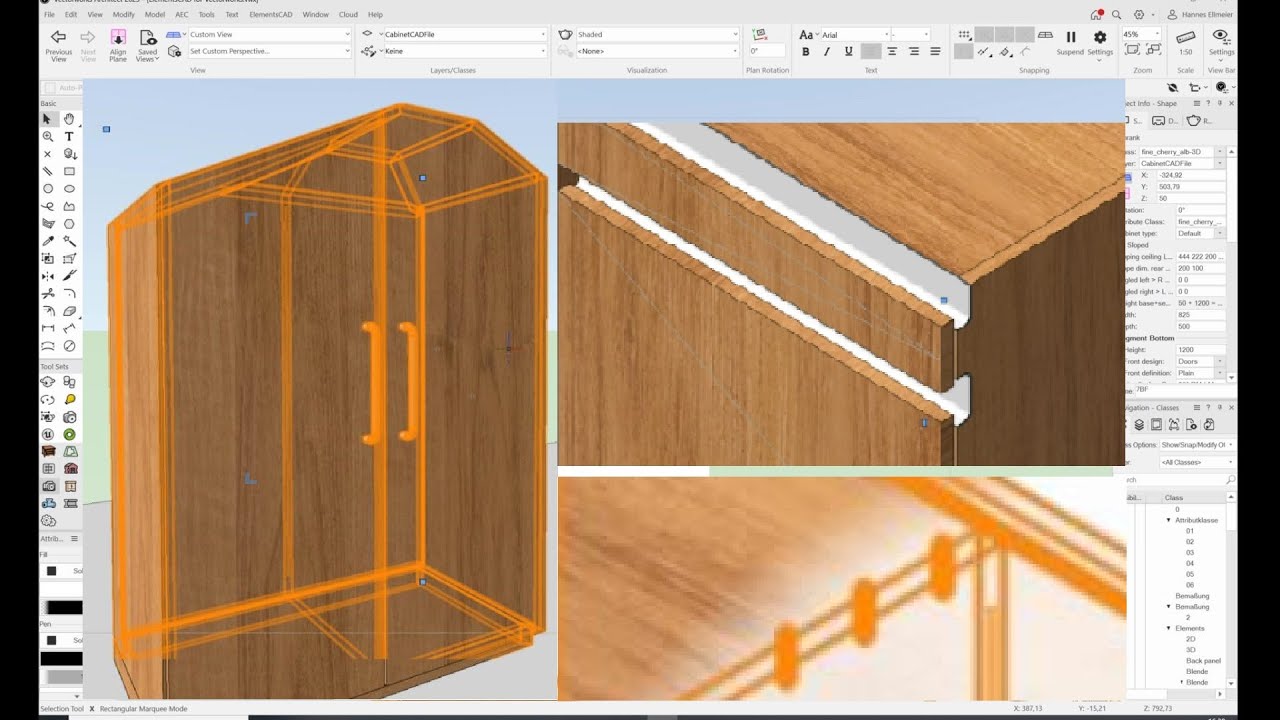Open the Custom View dropdown
The height and width of the screenshot is (720, 1280).
pyautogui.click(x=269, y=34)
